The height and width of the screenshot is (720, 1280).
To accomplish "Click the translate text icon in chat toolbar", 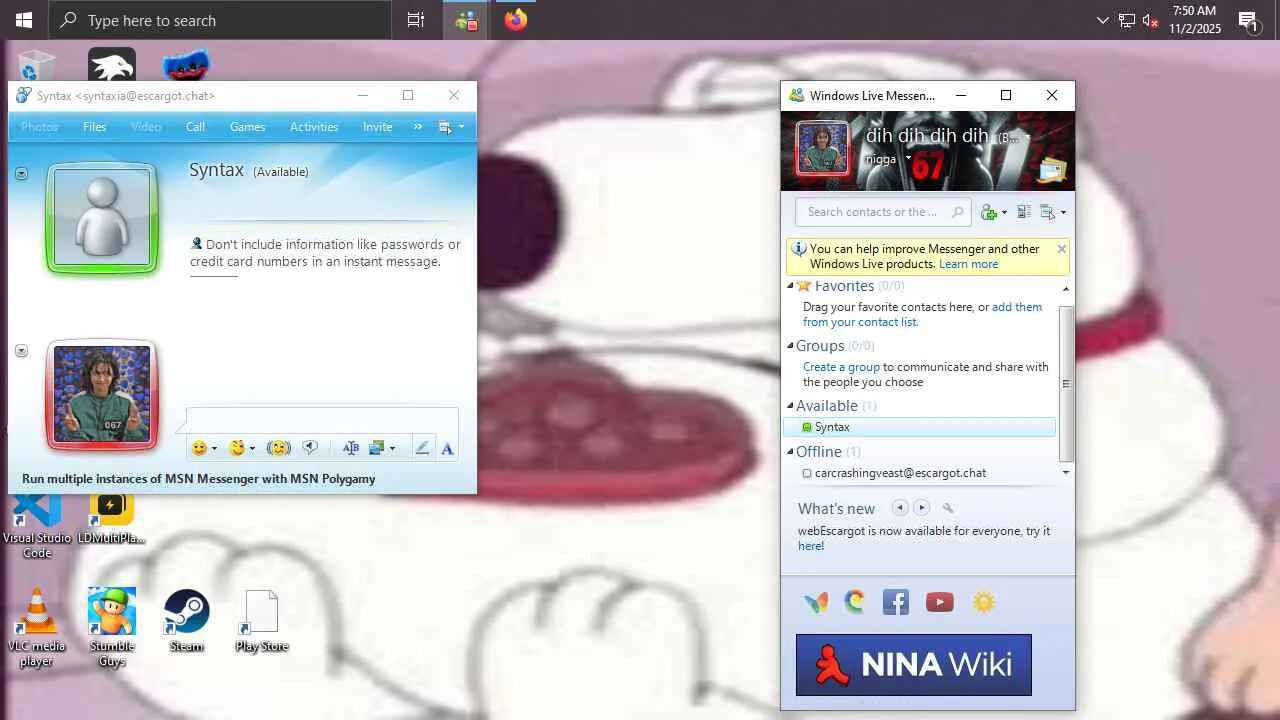I will [350, 448].
